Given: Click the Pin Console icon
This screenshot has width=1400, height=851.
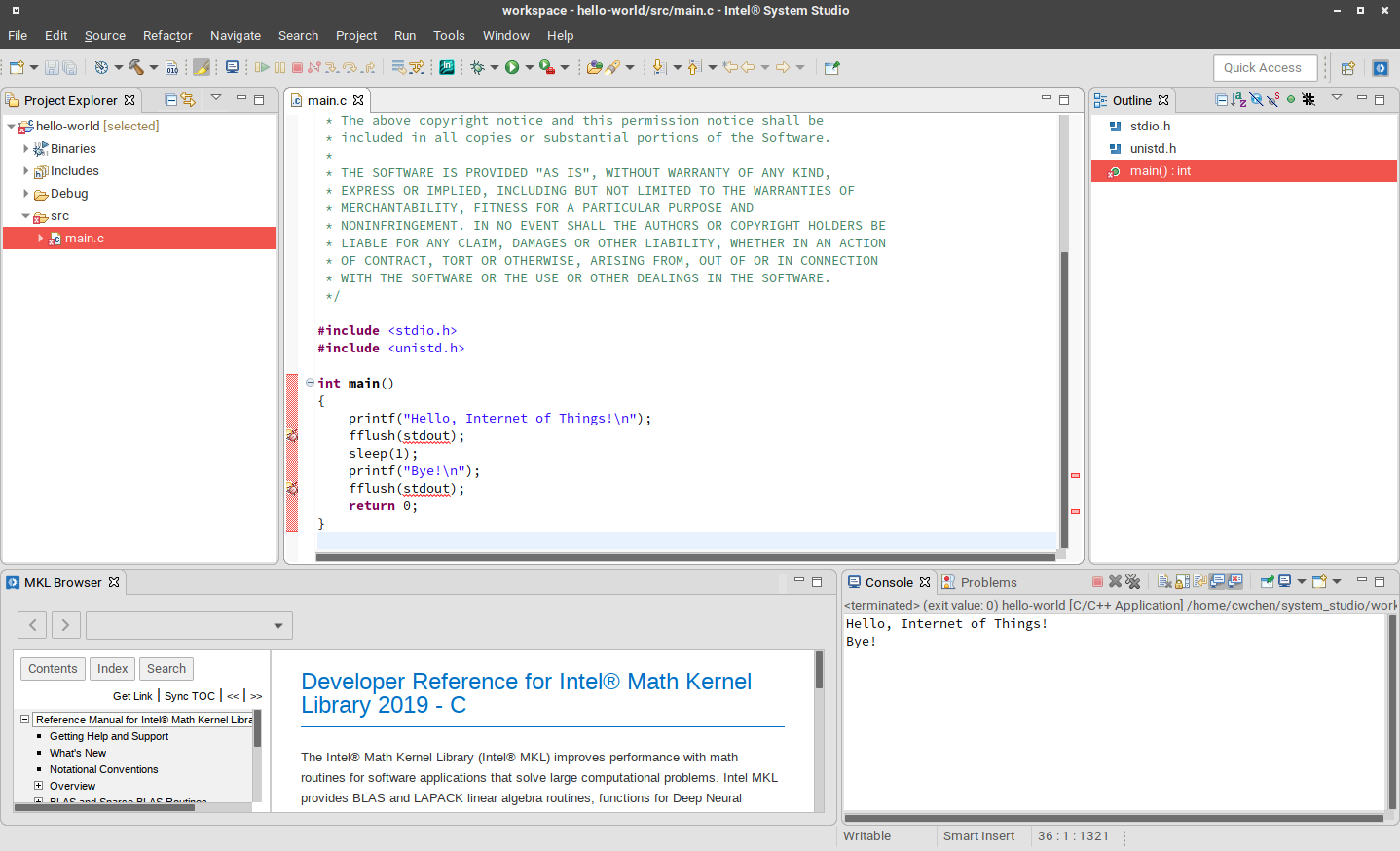Looking at the screenshot, I should pos(1267,582).
